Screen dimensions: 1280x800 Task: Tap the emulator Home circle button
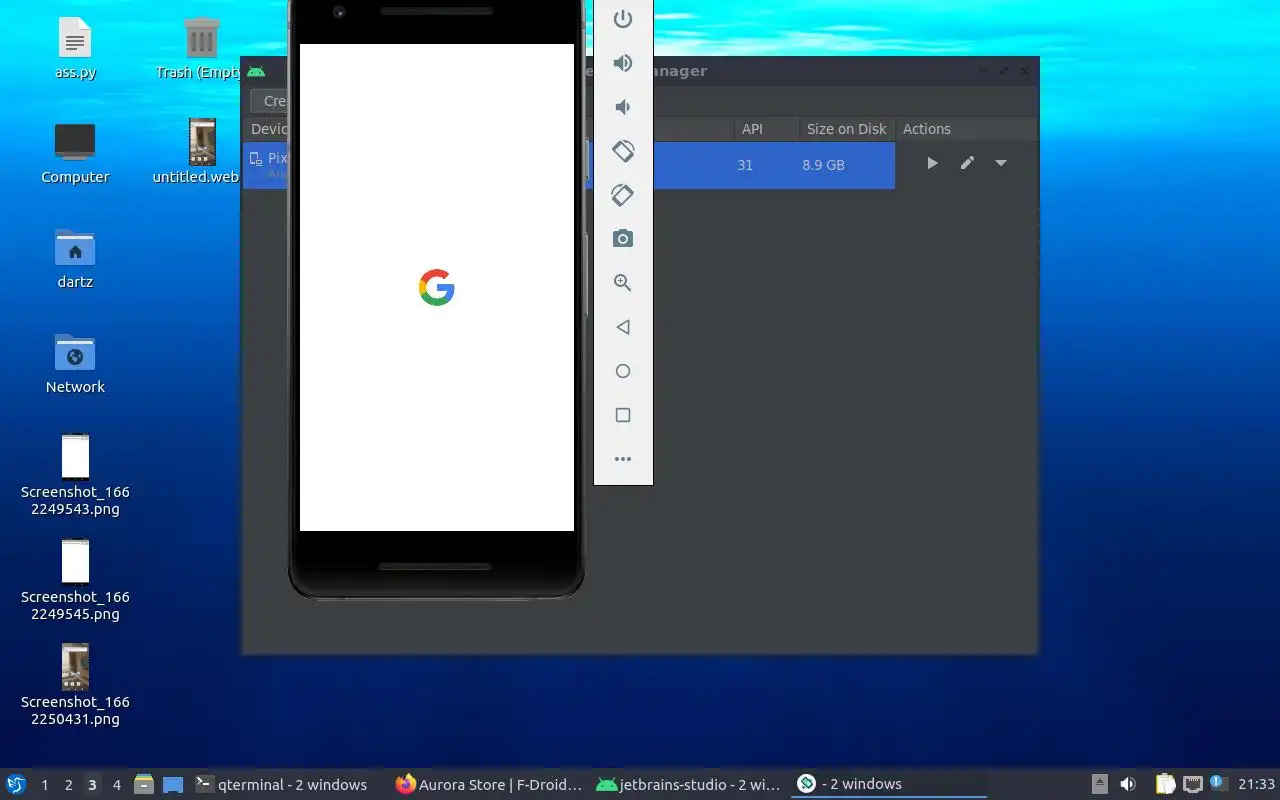click(623, 371)
